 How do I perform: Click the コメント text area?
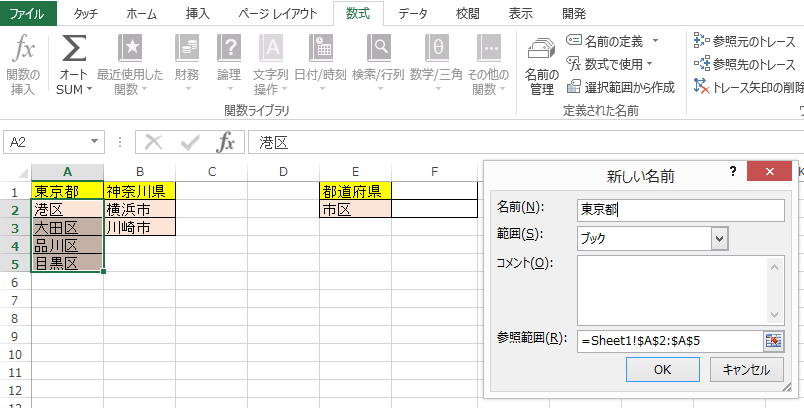[x=672, y=291]
